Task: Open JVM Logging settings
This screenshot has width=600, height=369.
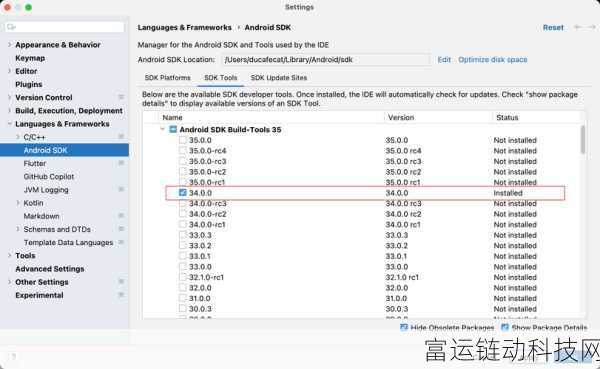Action: 46,189
